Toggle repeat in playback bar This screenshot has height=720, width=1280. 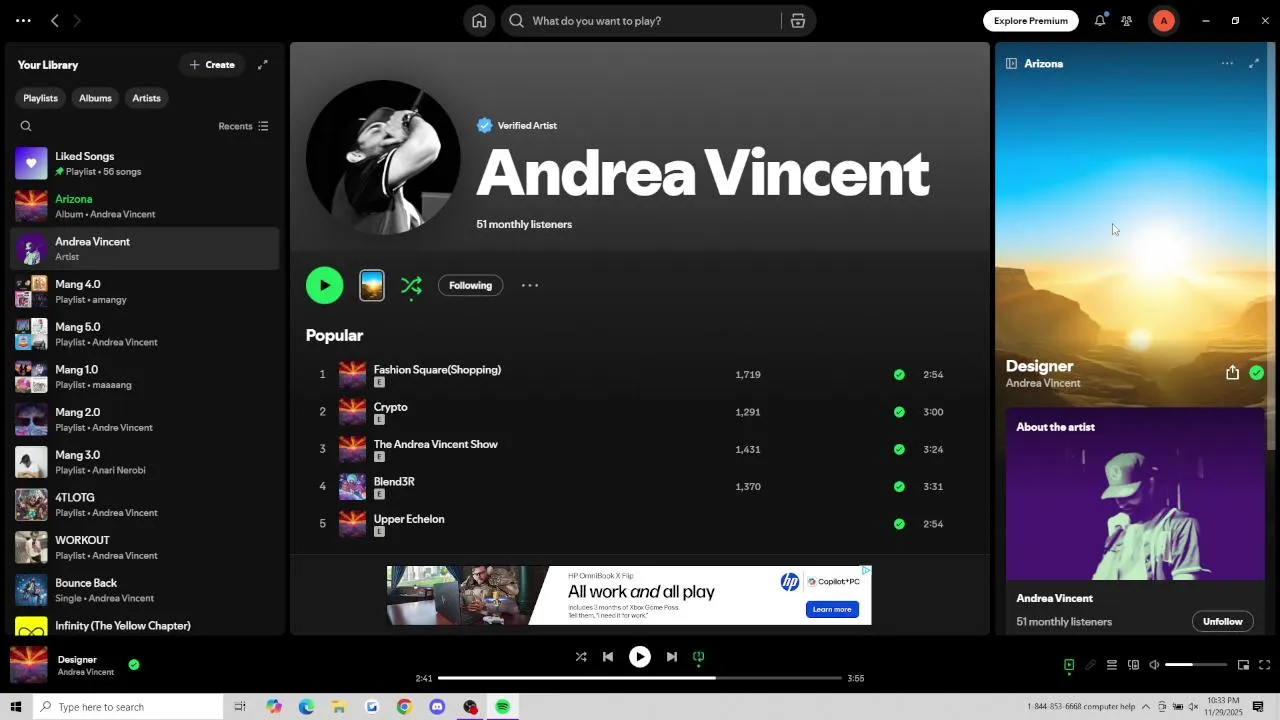point(699,657)
